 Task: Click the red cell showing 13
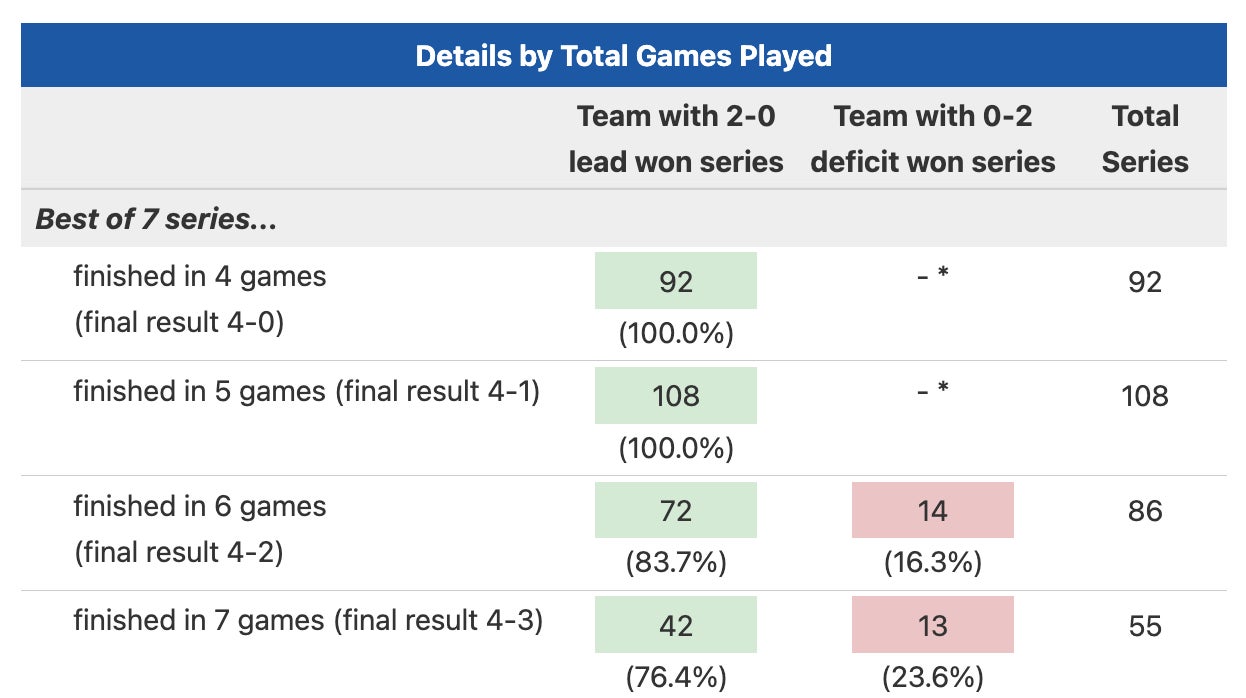coord(933,626)
